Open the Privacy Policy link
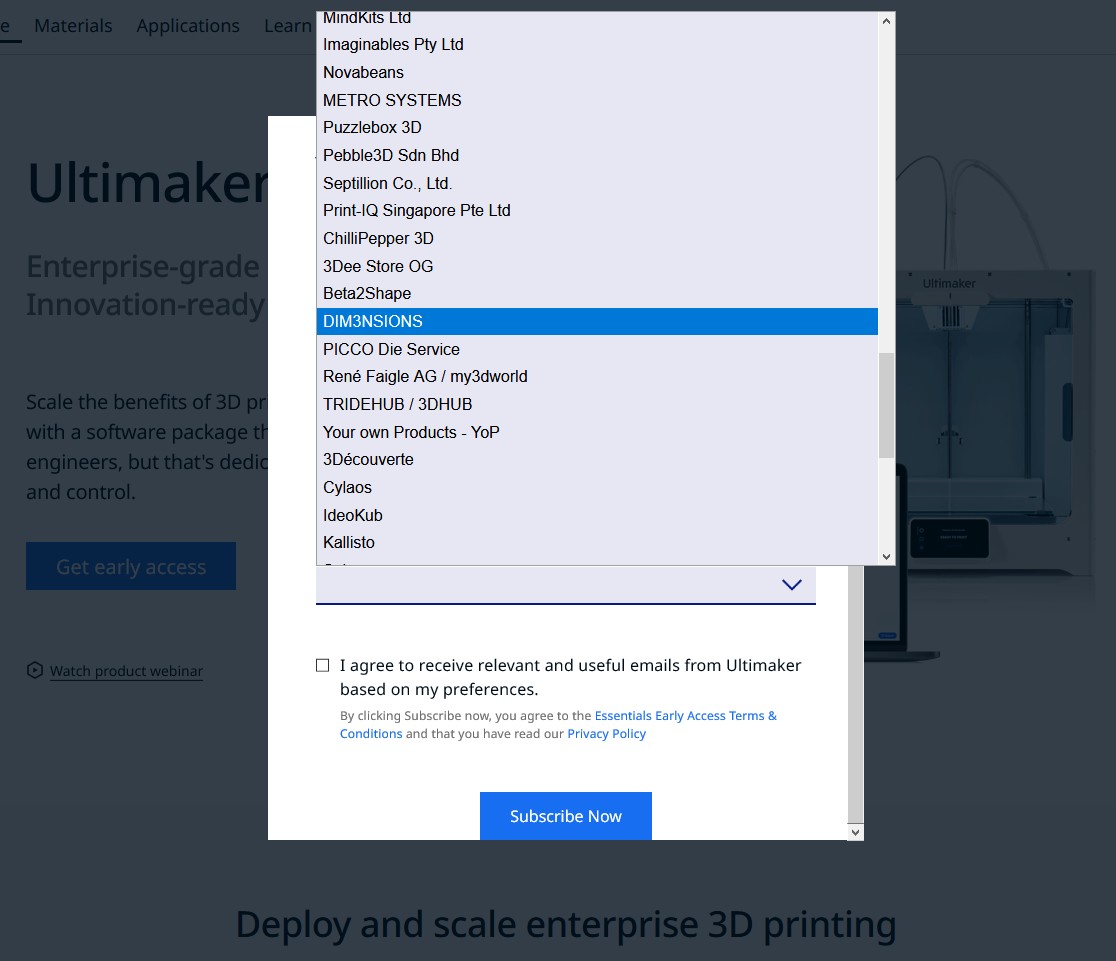Viewport: 1116px width, 961px height. click(x=606, y=733)
